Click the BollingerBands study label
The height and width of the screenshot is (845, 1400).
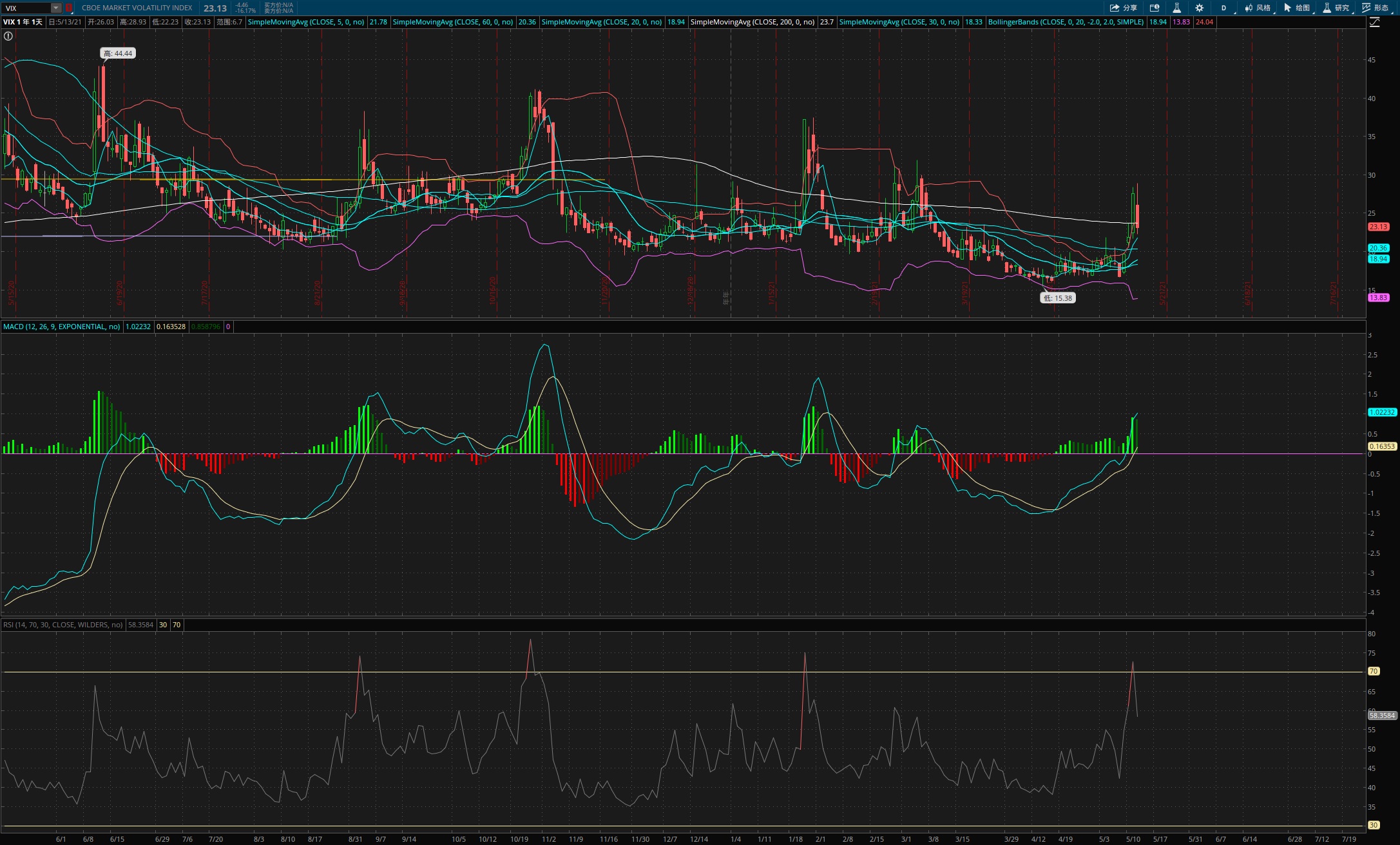click(x=1066, y=22)
